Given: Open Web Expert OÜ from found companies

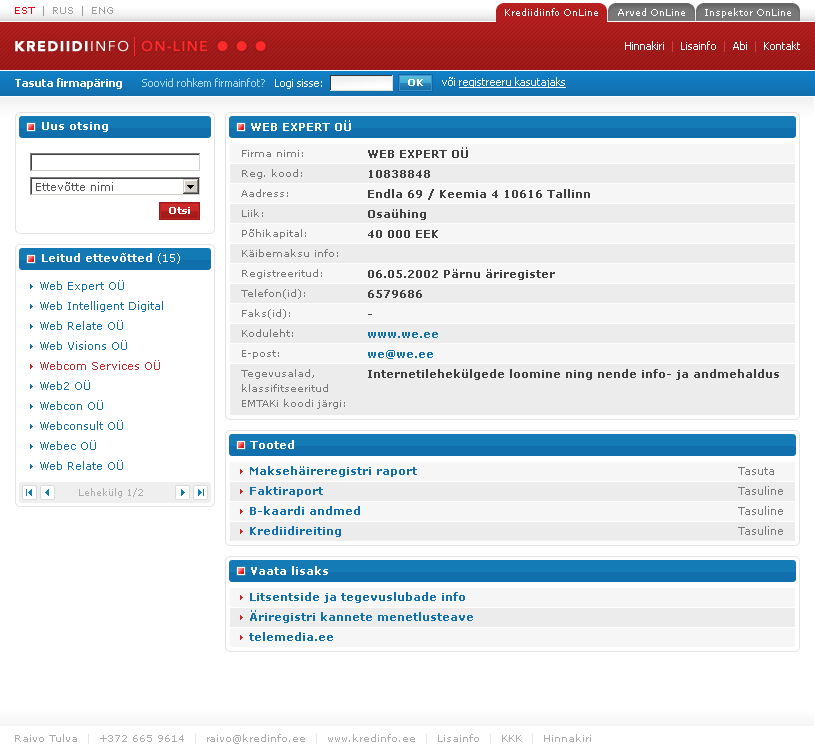Looking at the screenshot, I should [82, 286].
